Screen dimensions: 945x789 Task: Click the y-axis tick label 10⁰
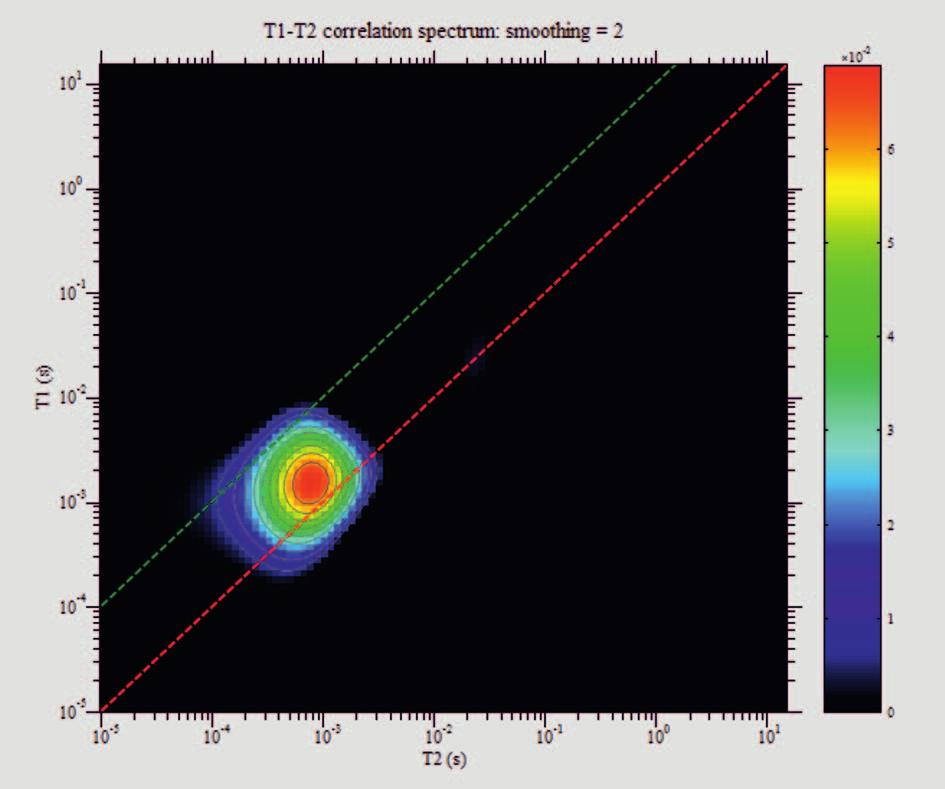pyautogui.click(x=72, y=188)
